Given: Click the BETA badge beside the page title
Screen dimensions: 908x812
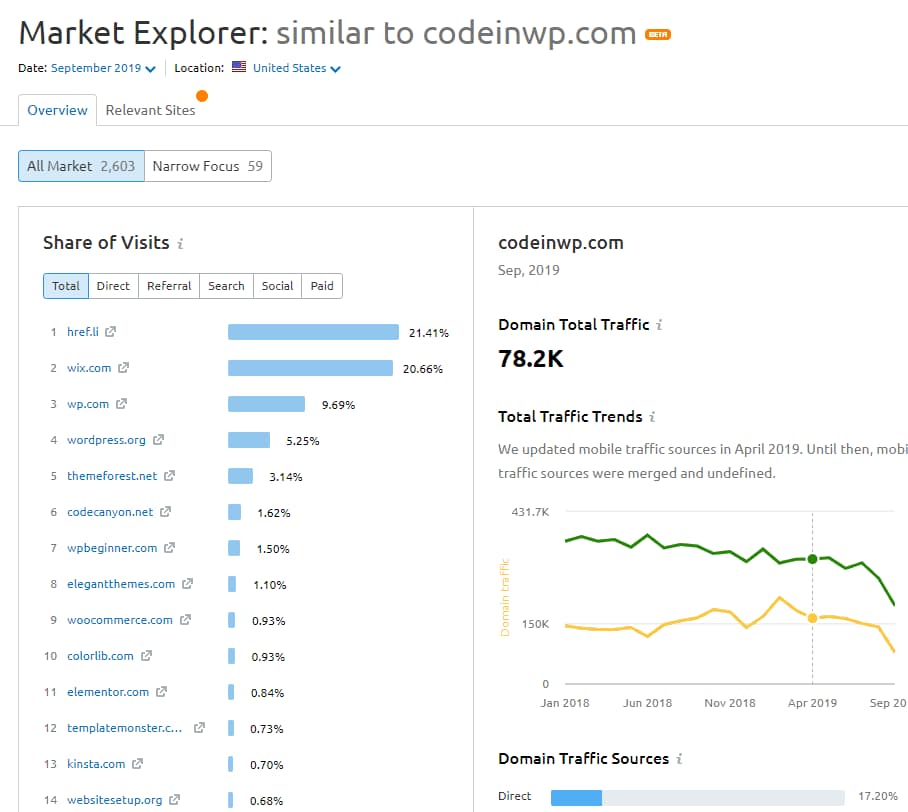Looking at the screenshot, I should coord(658,32).
